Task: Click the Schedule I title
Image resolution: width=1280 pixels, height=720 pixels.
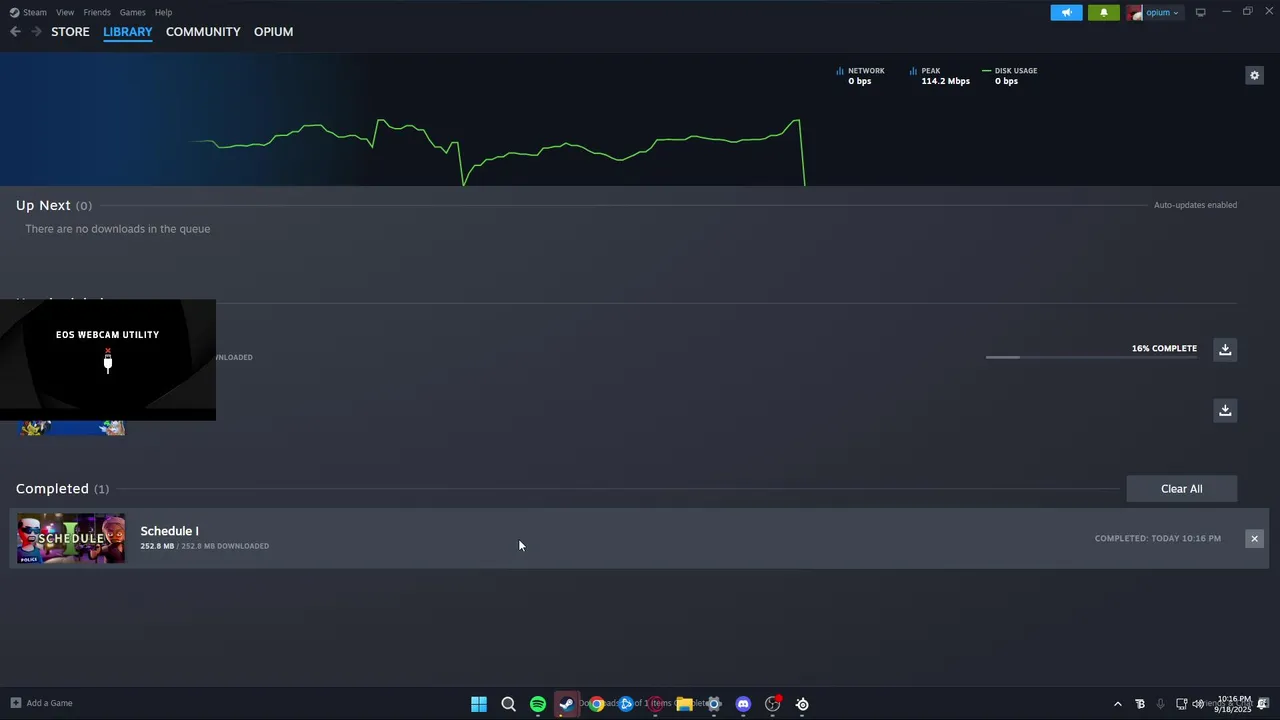Action: (169, 531)
